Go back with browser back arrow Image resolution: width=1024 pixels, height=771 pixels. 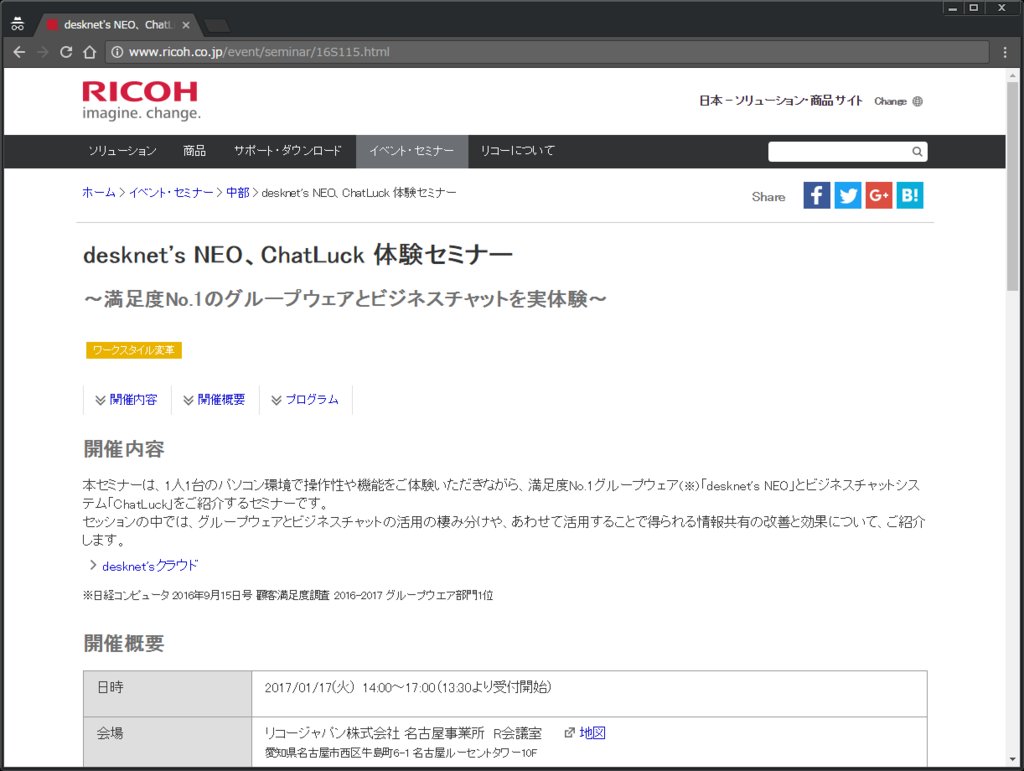[20, 52]
